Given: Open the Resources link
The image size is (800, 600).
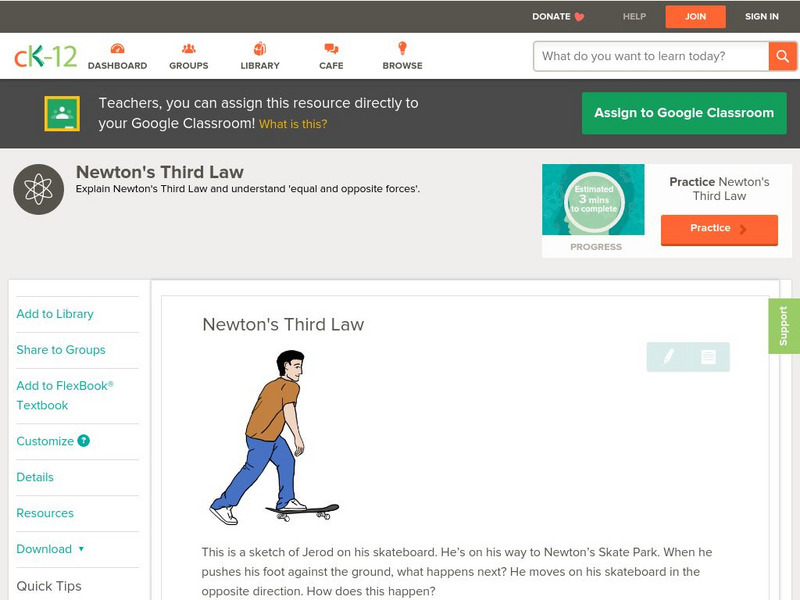Looking at the screenshot, I should coord(45,513).
